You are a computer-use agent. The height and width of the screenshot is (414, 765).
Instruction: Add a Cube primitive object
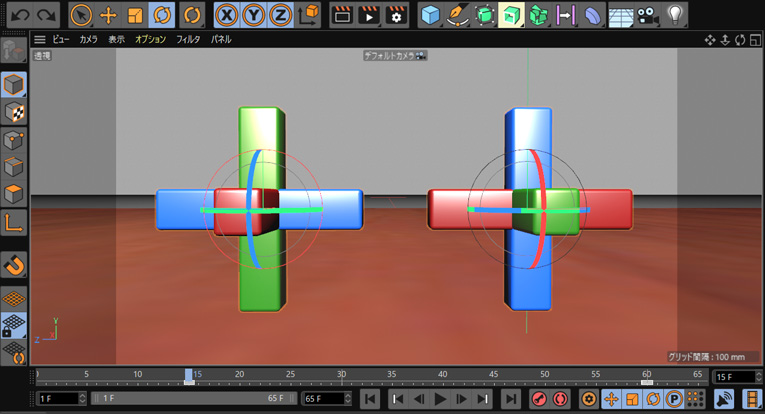click(x=429, y=15)
